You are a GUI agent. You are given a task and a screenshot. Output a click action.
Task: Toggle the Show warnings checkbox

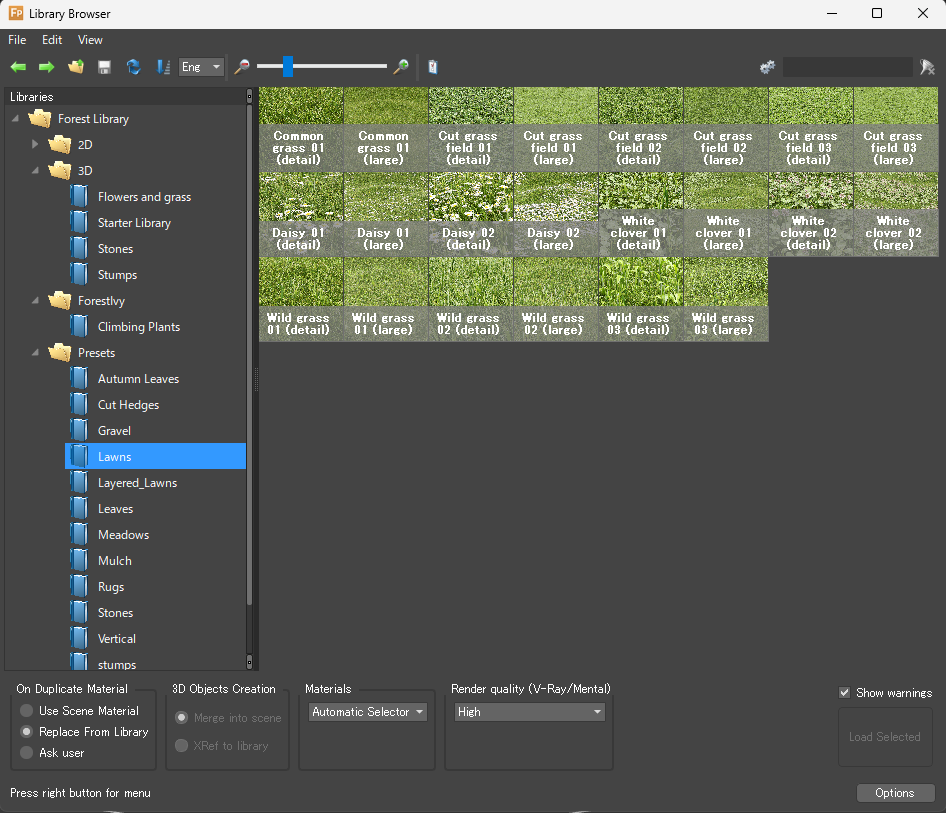[x=845, y=693]
